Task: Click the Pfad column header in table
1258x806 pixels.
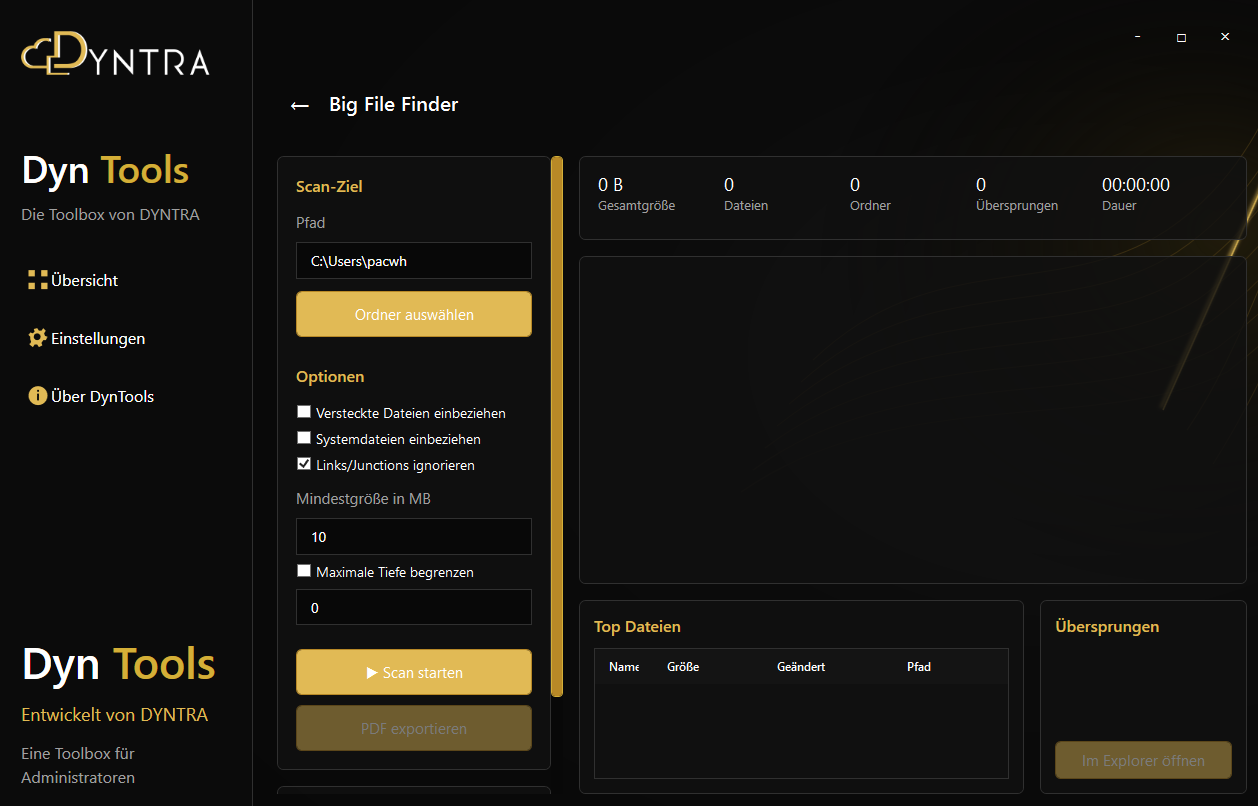Action: point(919,666)
